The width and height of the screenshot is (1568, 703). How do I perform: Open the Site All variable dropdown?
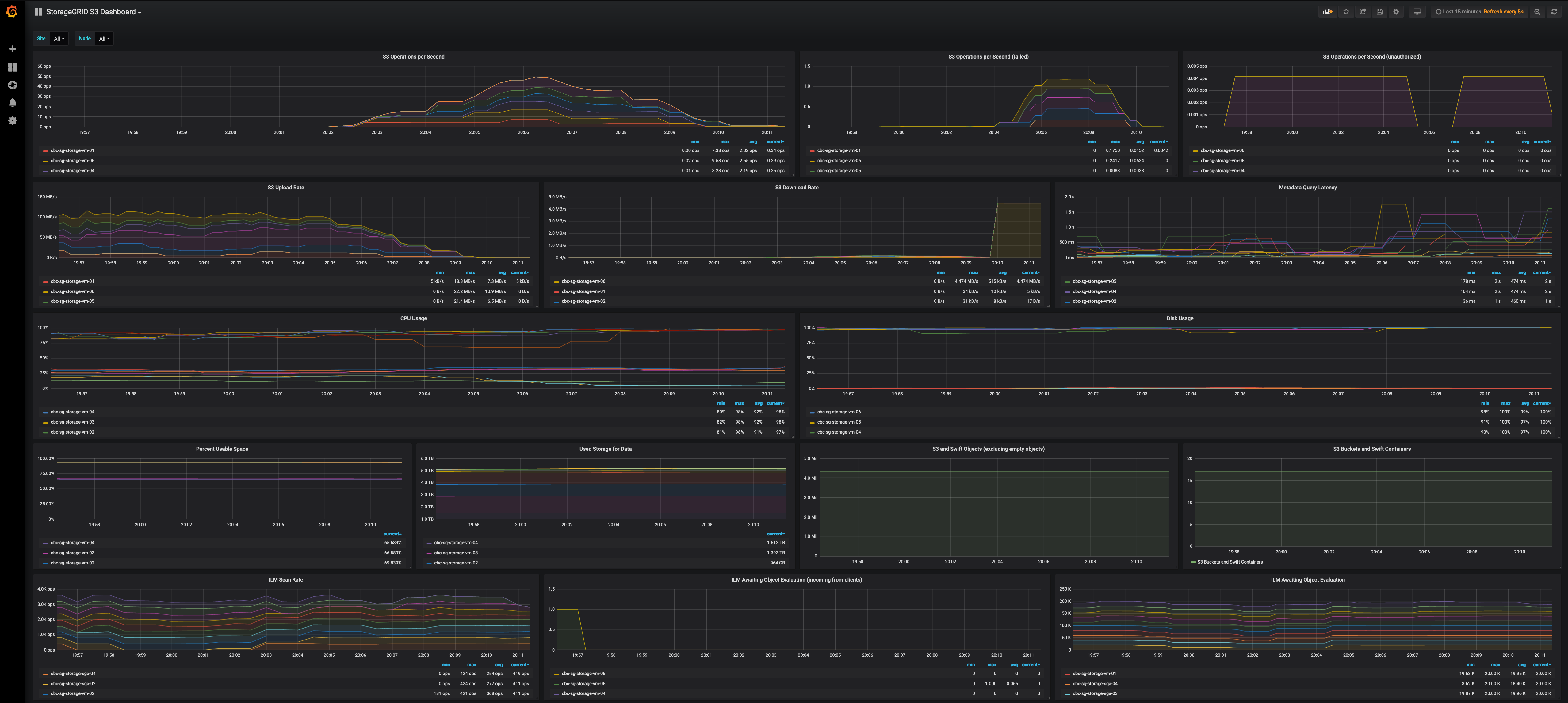pos(59,38)
